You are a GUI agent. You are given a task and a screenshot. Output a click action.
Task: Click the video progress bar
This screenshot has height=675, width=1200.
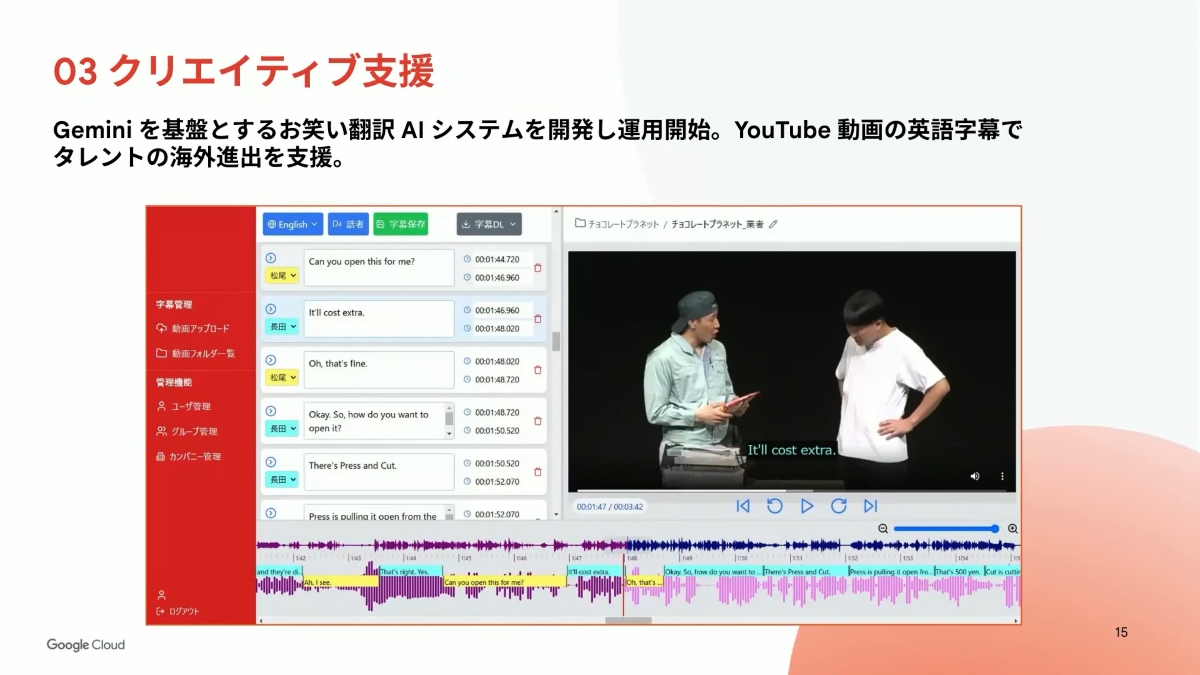click(x=792, y=490)
